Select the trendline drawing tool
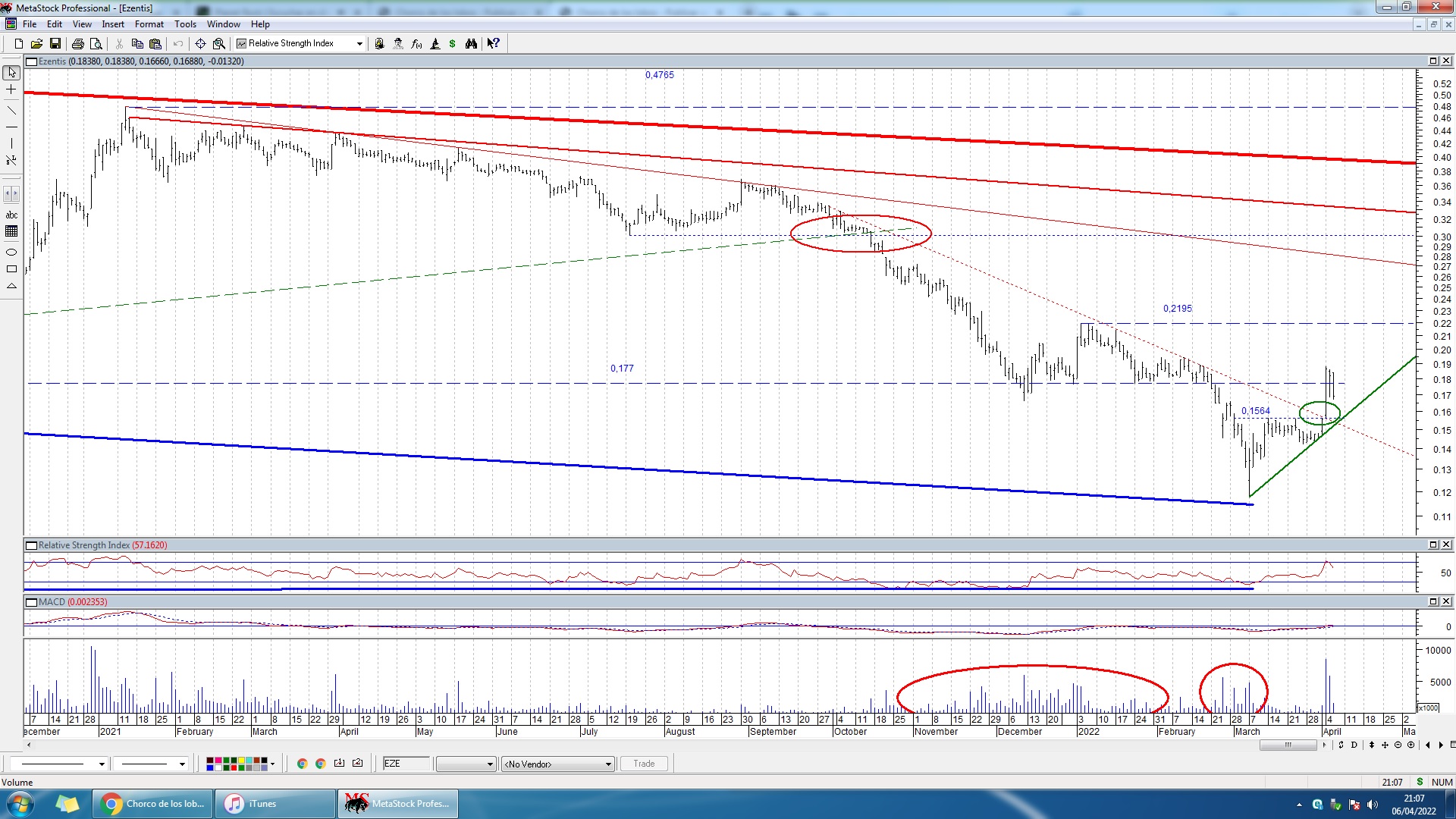This screenshot has height=819, width=1456. 11,111
